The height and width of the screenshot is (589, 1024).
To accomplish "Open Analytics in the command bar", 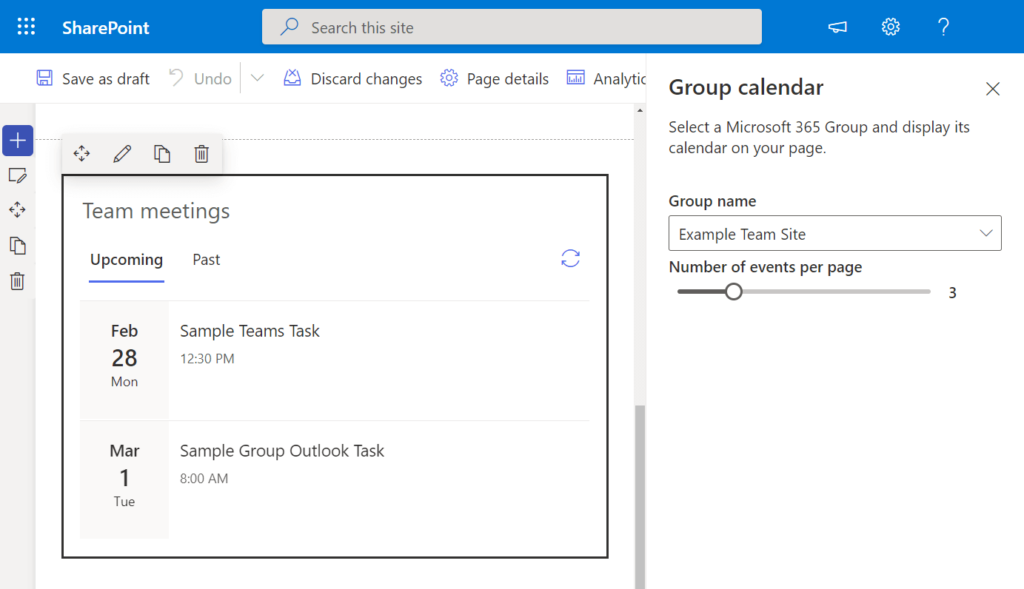I will (606, 78).
